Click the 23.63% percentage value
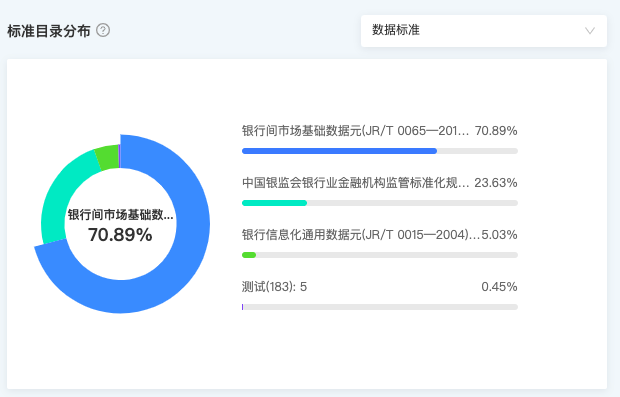620x397 pixels. [496, 183]
